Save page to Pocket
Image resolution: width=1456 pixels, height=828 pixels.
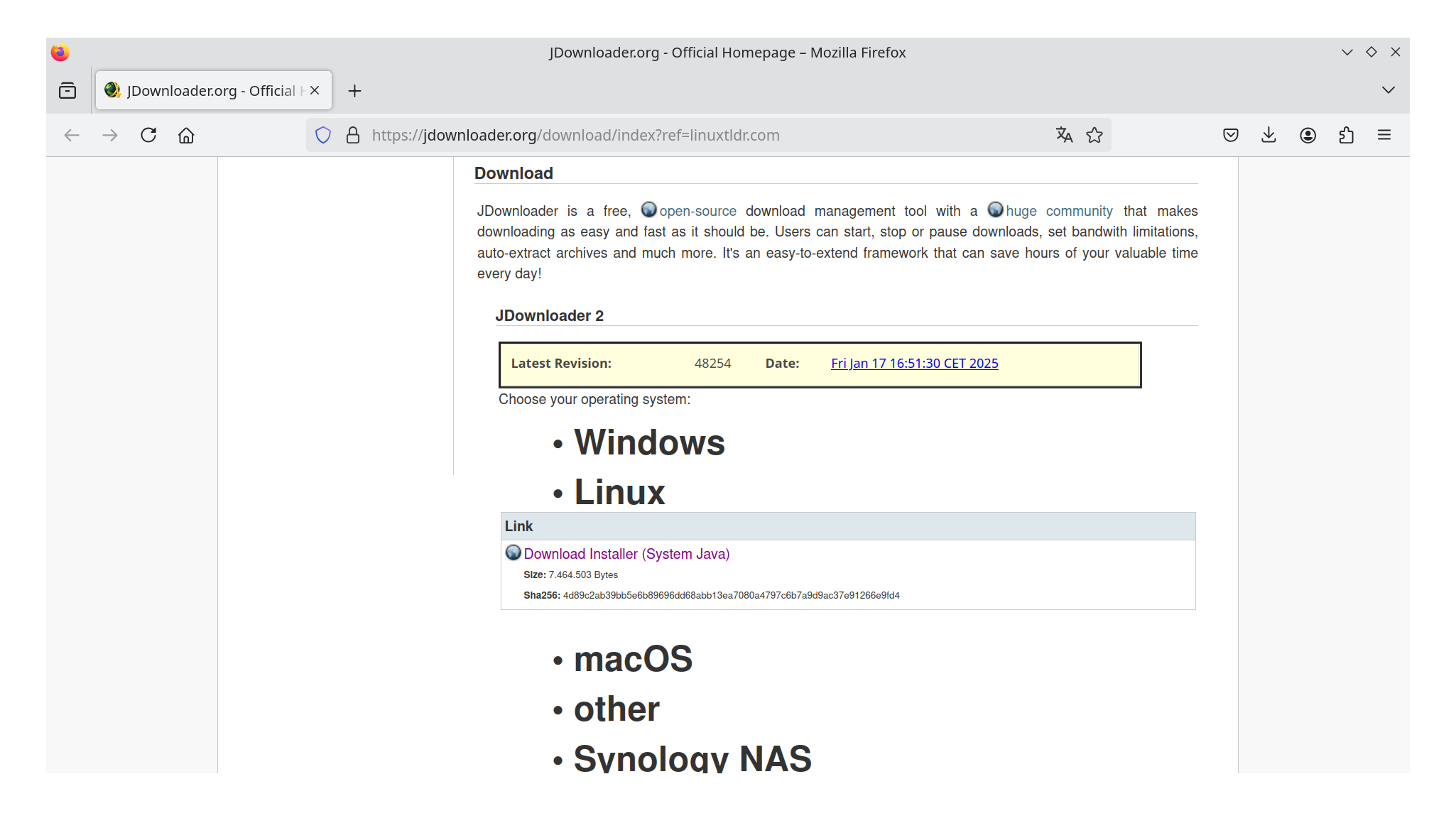click(x=1231, y=135)
